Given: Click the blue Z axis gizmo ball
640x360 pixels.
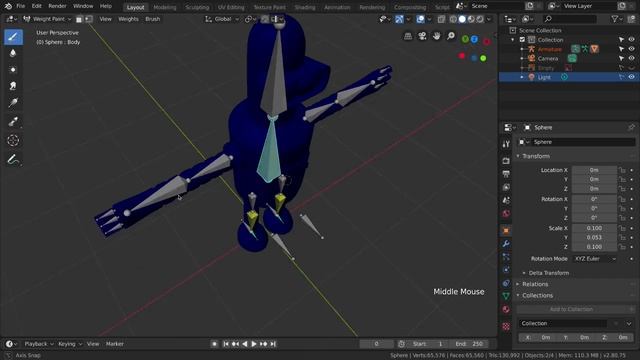Looking at the screenshot, I should [x=474, y=39].
